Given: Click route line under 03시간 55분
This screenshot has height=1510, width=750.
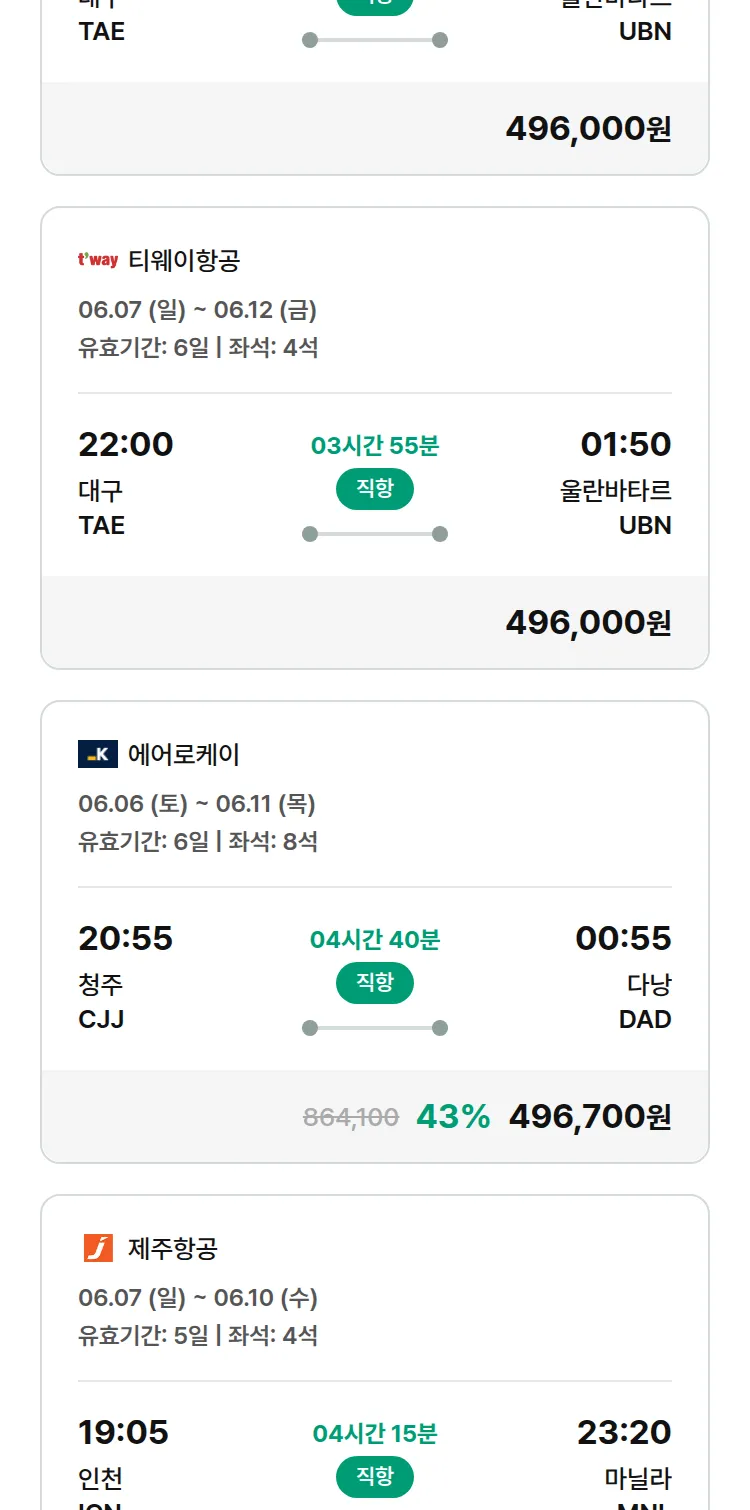Looking at the screenshot, I should 375,534.
